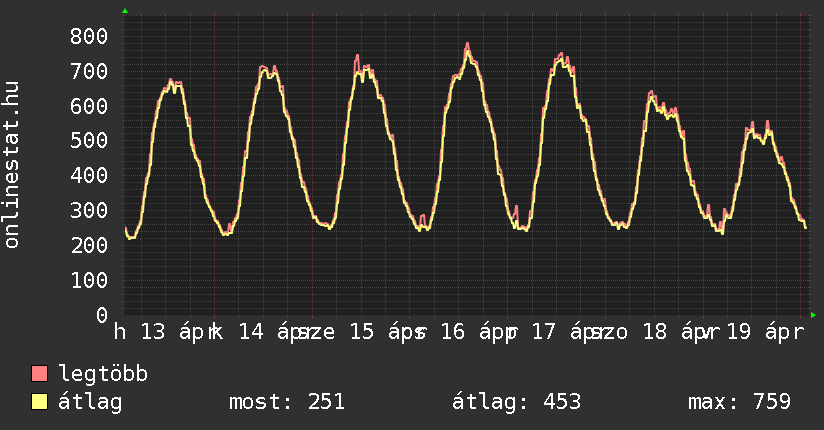Viewport: 824px width, 430px height.
Task: Click the red legtöbb legend swatch
Action: [x=40, y=374]
